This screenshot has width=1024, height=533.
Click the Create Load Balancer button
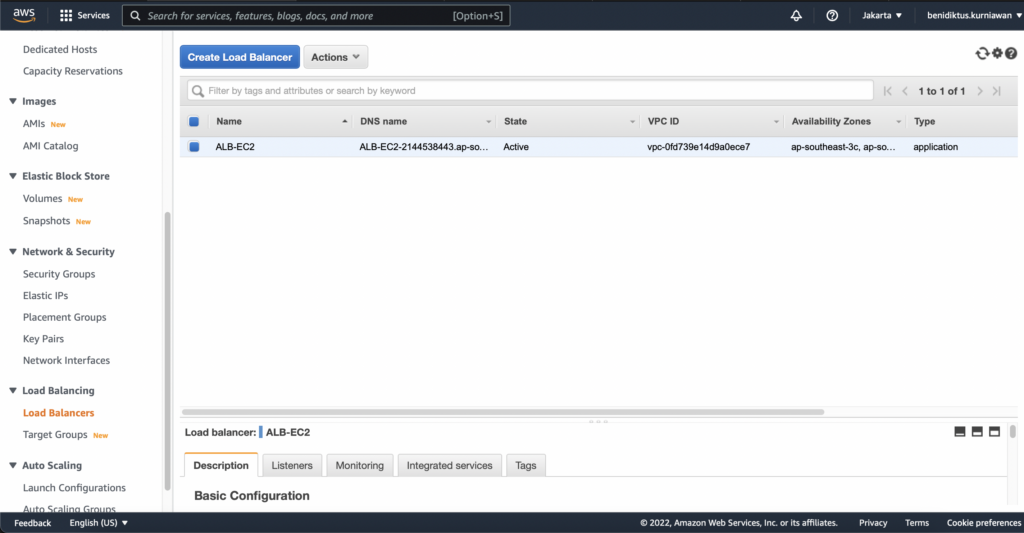pyautogui.click(x=240, y=57)
